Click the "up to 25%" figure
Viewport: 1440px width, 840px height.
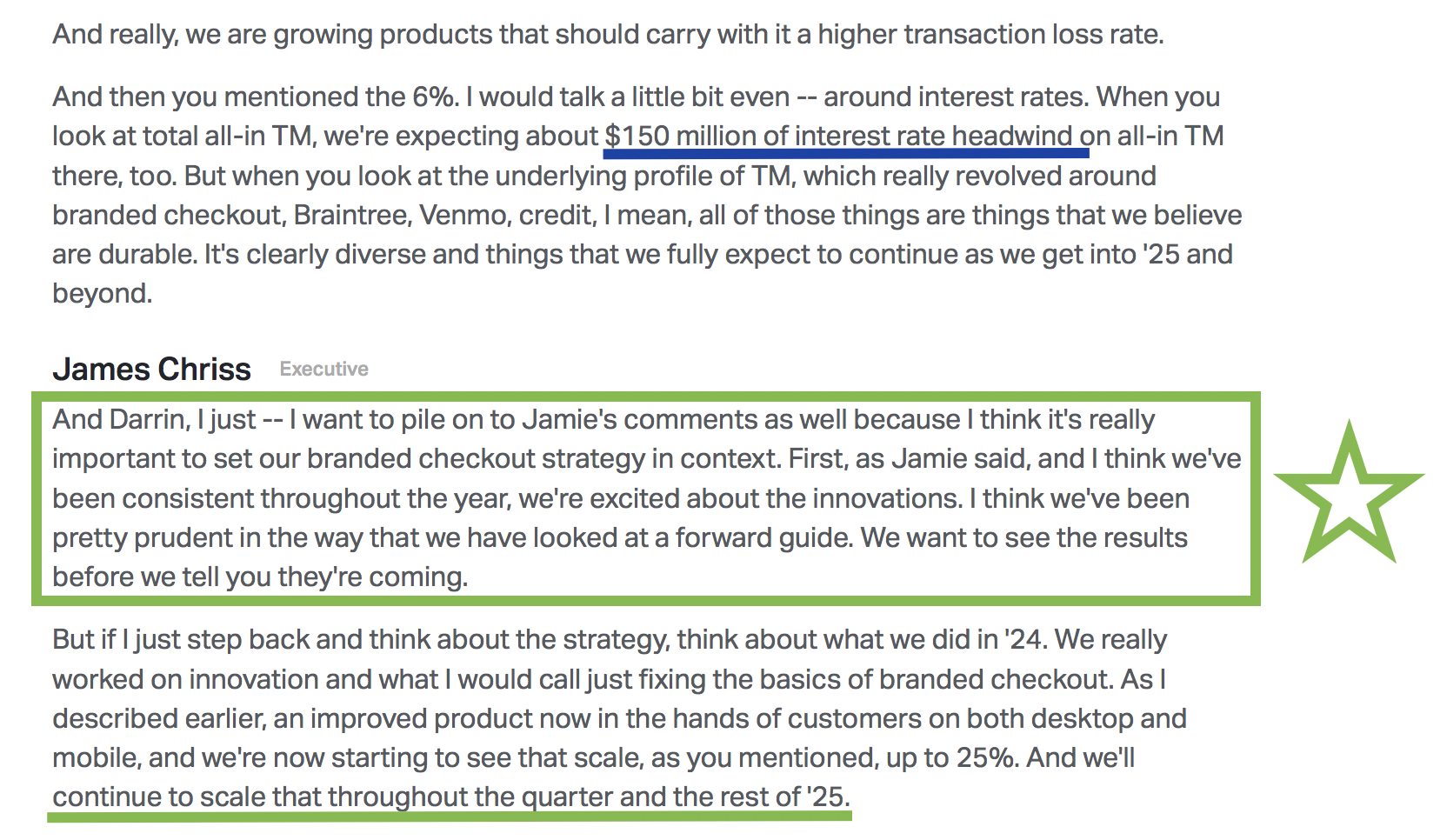click(952, 757)
